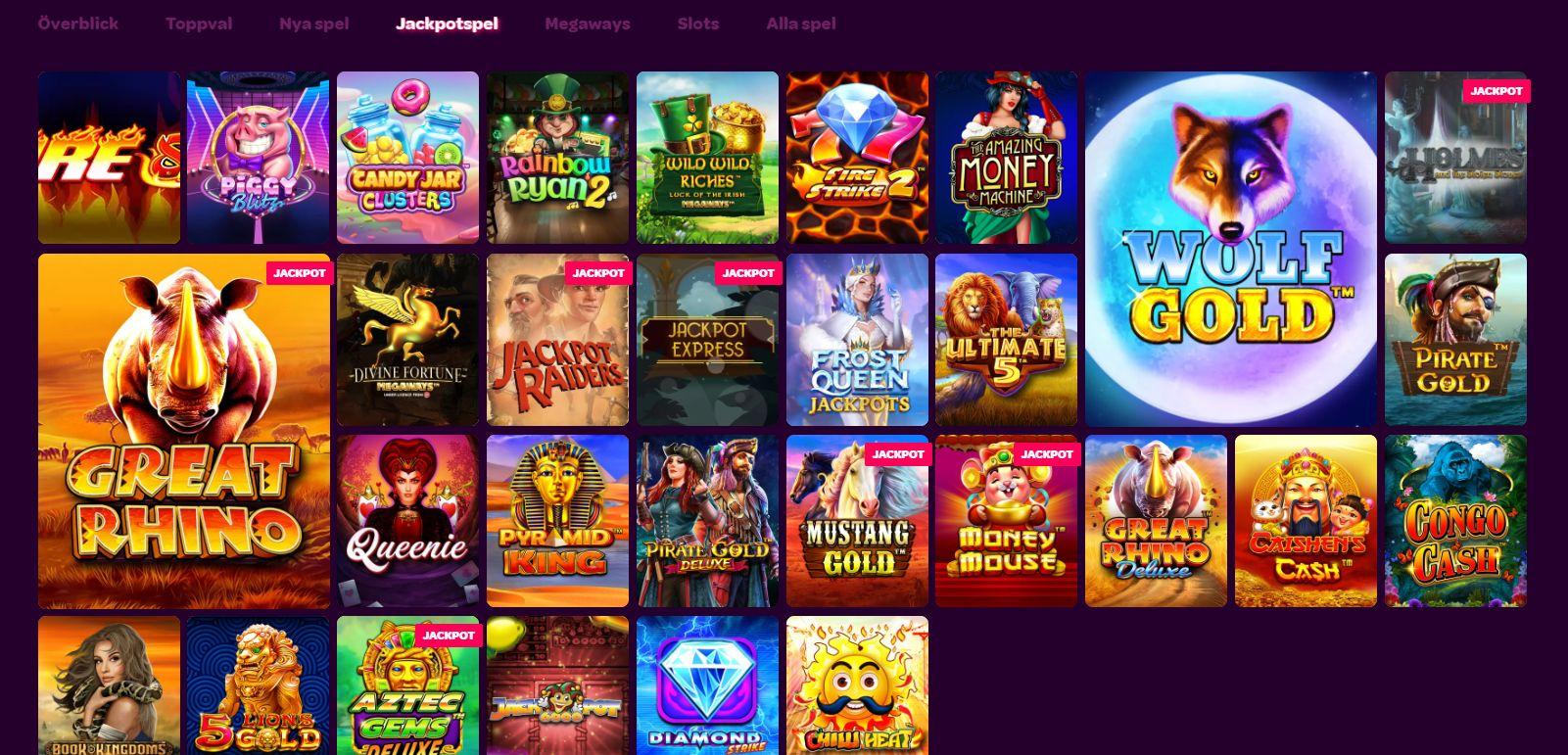Switch to the Megaways tab

tap(588, 24)
